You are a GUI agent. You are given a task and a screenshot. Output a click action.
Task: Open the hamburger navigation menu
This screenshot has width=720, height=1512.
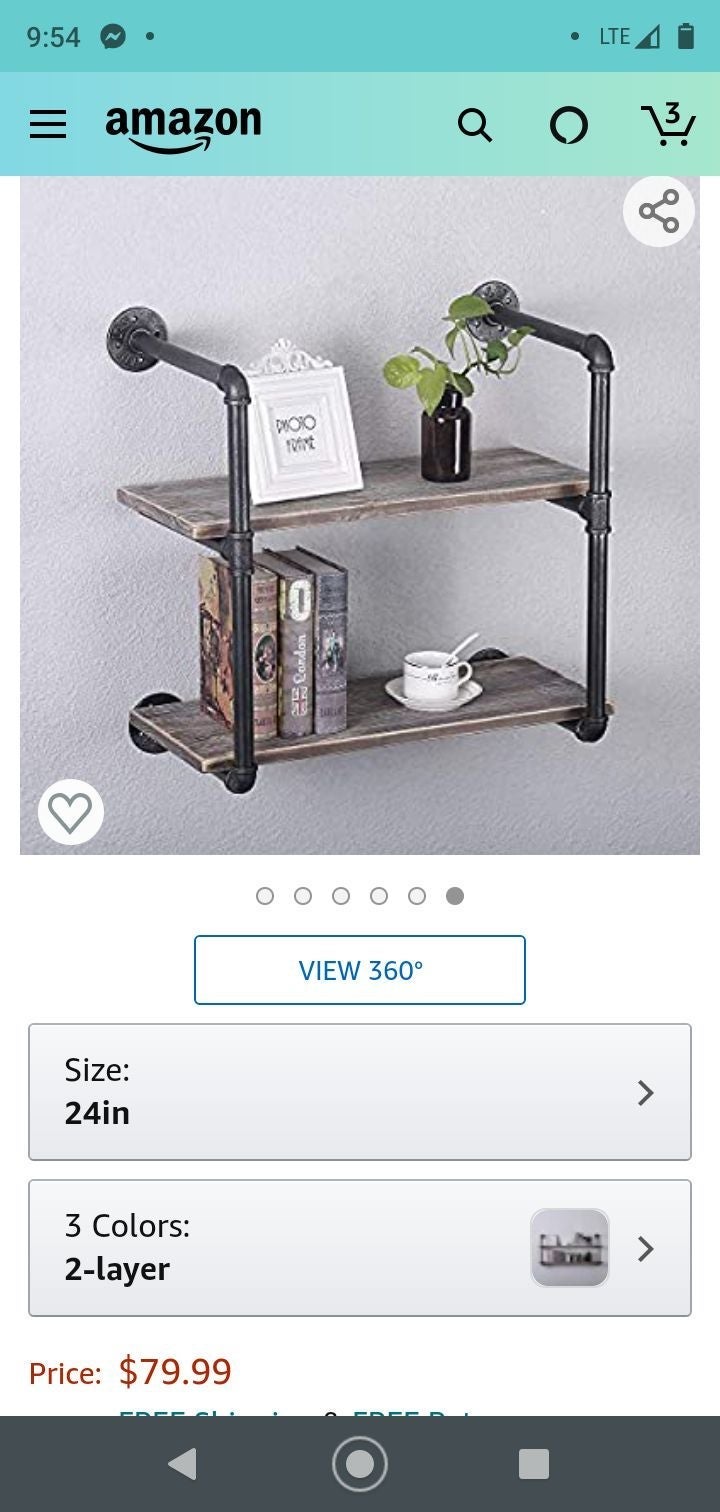click(x=48, y=124)
